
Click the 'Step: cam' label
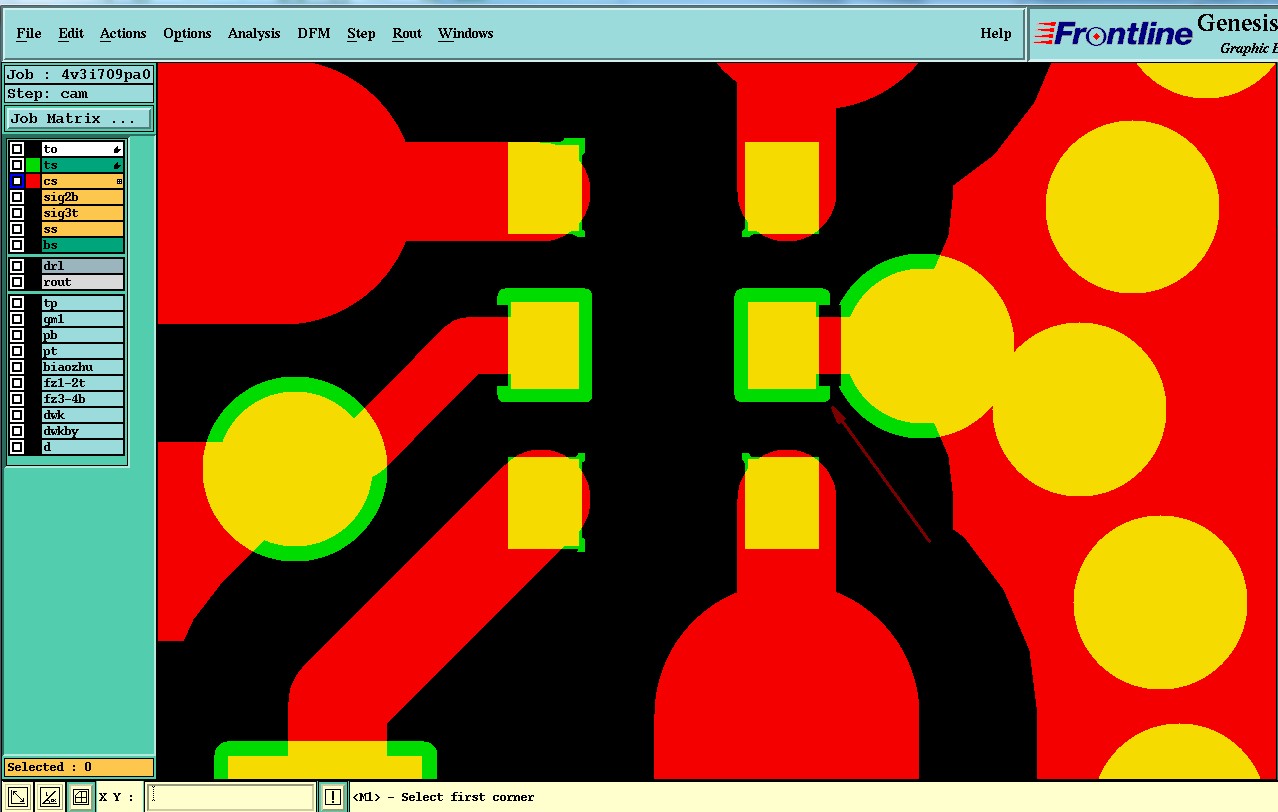[x=79, y=93]
